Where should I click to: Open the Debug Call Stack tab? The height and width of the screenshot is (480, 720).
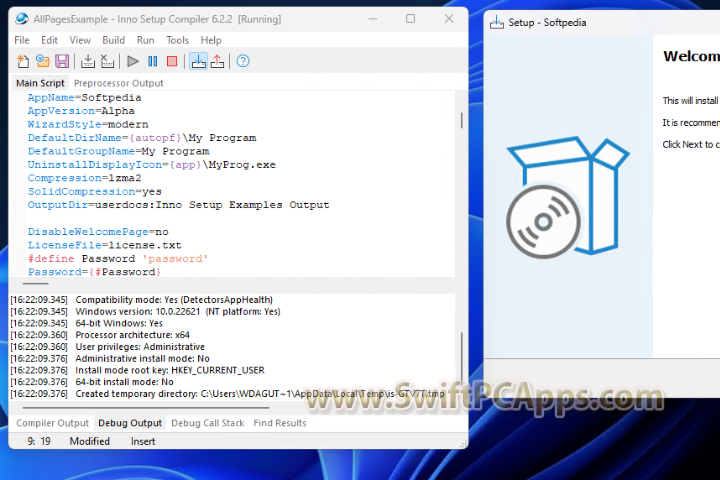(x=208, y=423)
